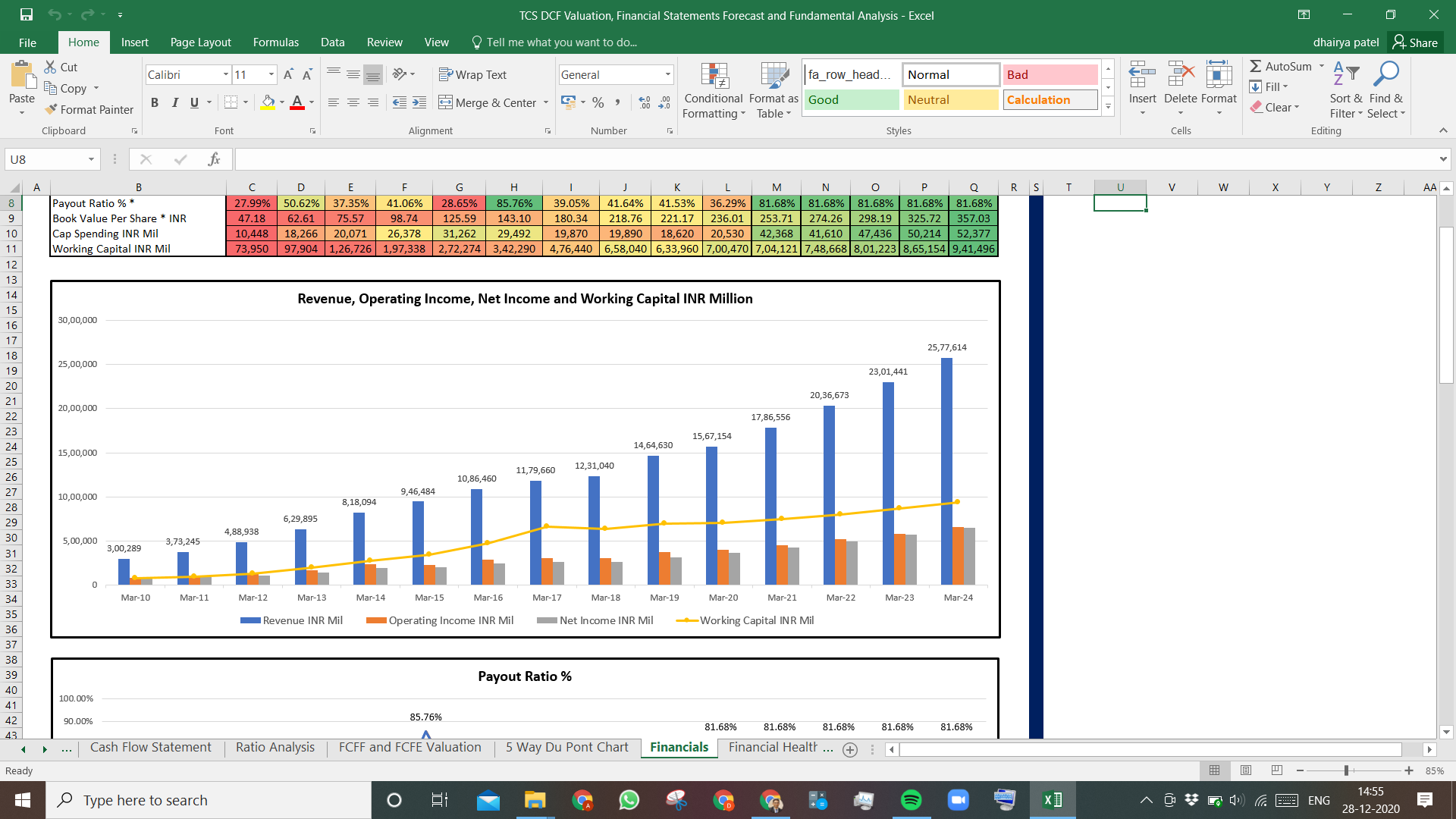
Task: Switch to Formulas ribbon tab
Action: point(275,42)
